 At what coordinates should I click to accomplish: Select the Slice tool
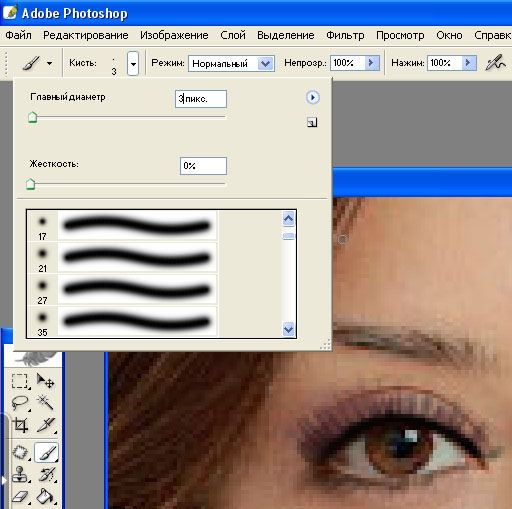(46, 425)
